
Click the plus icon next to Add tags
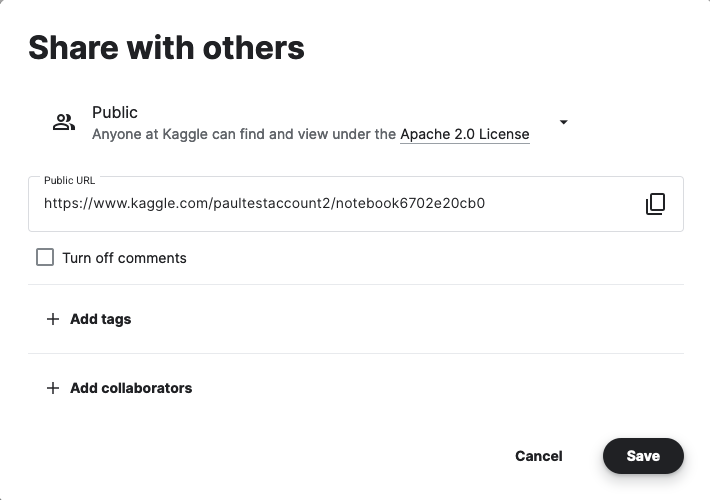[x=53, y=319]
